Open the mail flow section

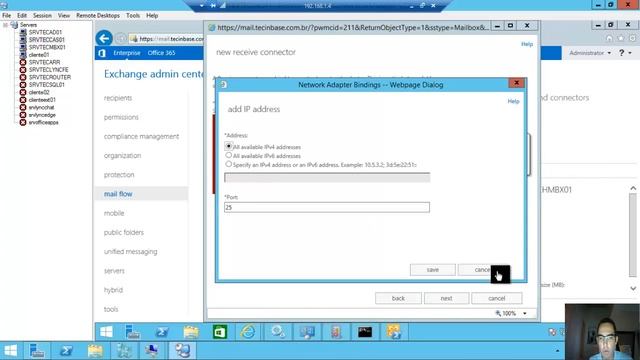click(x=118, y=194)
